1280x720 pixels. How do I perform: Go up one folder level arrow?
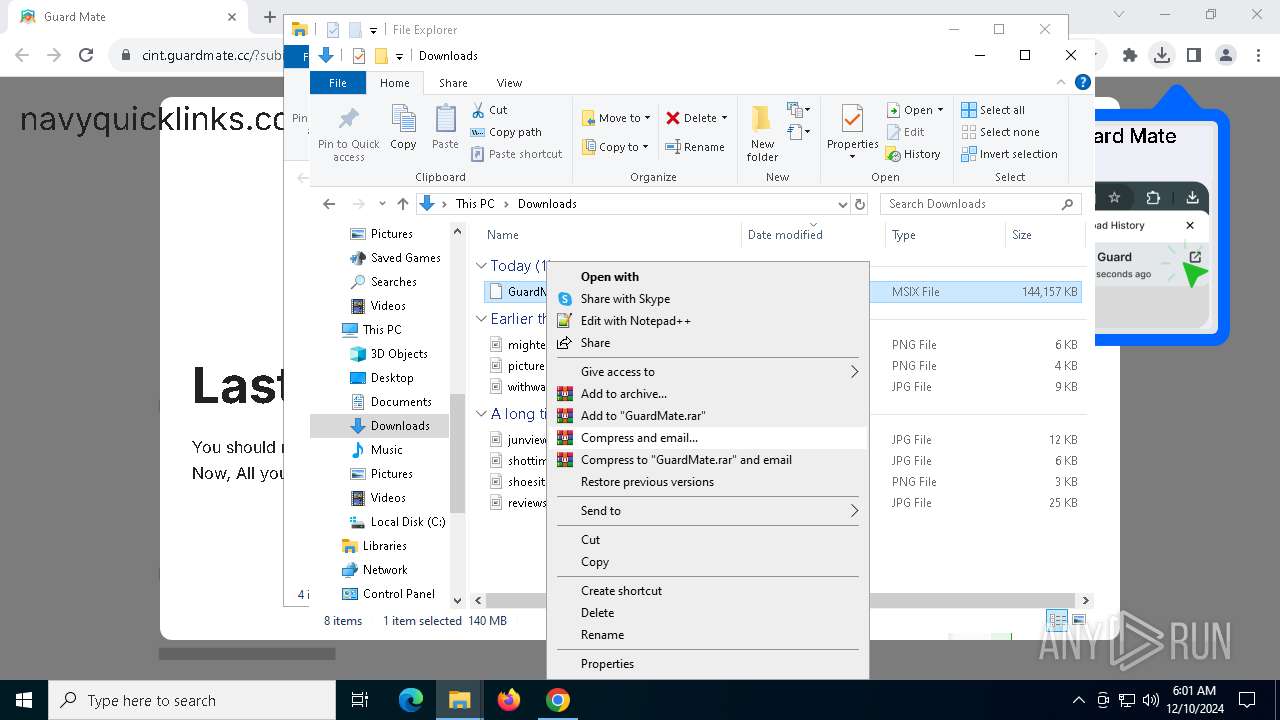(403, 204)
